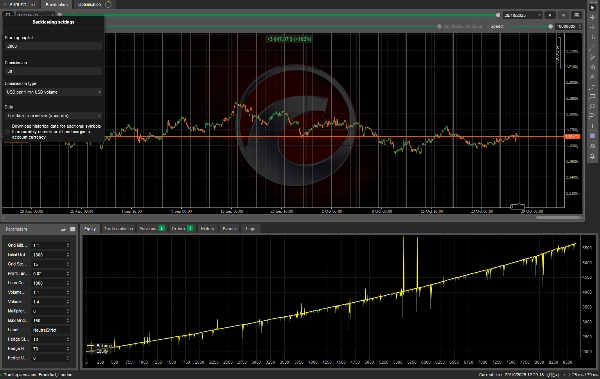Click the speed slider diamond handle

[550, 26]
